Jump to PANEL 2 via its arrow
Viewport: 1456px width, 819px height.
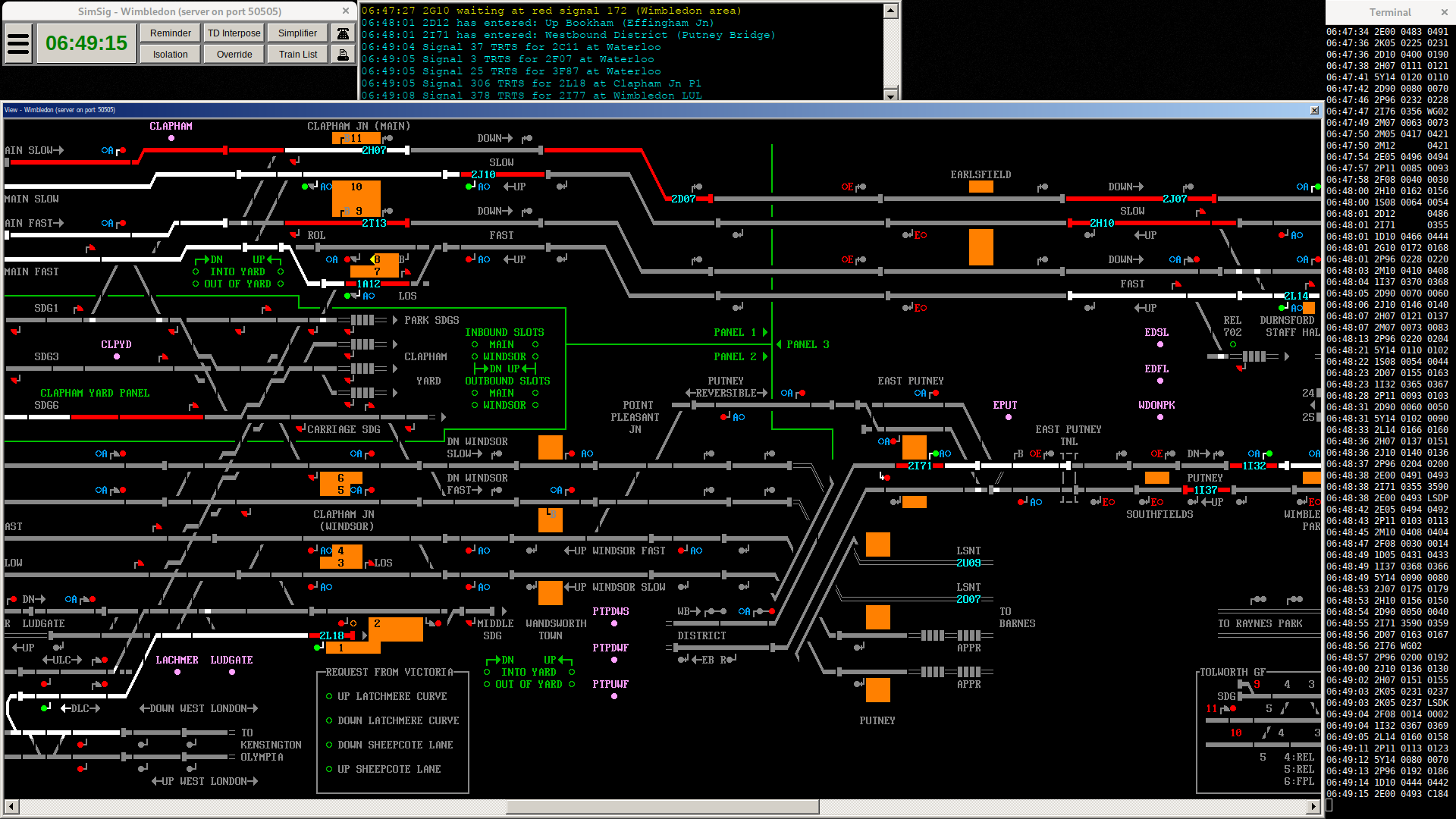(x=765, y=356)
